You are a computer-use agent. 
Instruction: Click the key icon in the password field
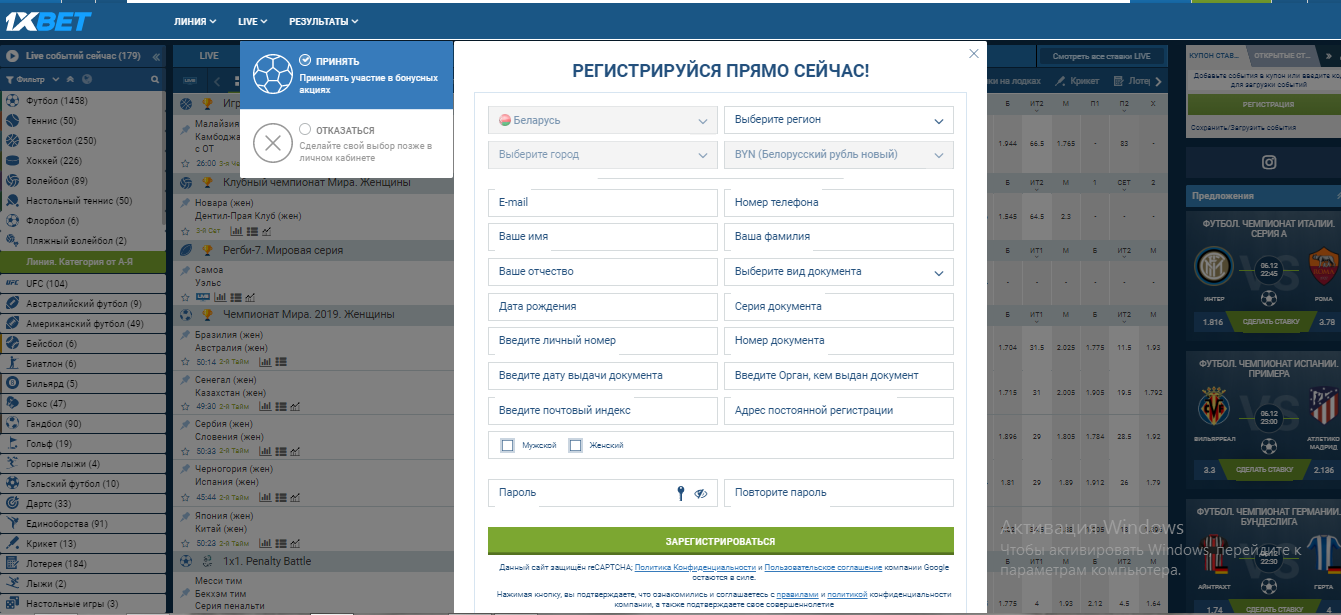tap(680, 493)
